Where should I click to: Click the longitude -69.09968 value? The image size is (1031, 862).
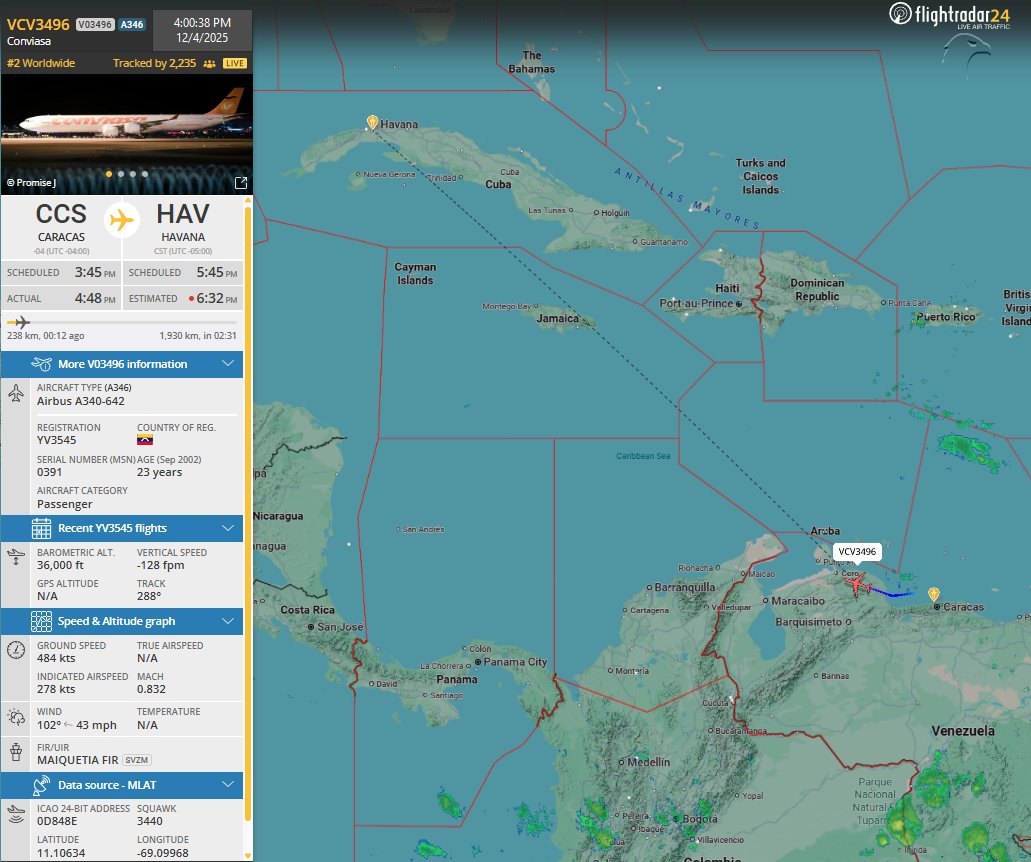click(163, 853)
